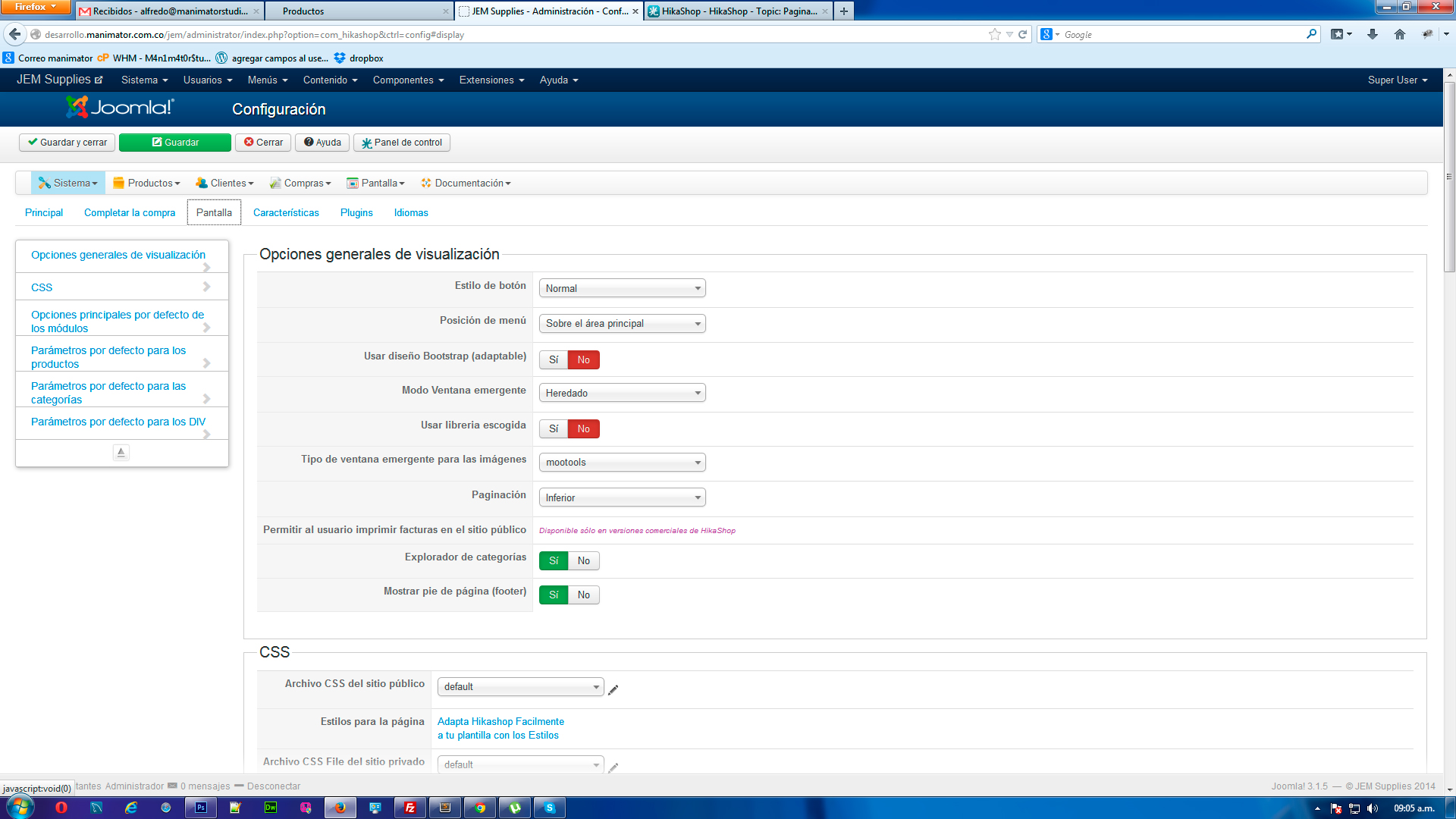The height and width of the screenshot is (819, 1456).
Task: Open Posición de menú combo box
Action: [x=622, y=324]
